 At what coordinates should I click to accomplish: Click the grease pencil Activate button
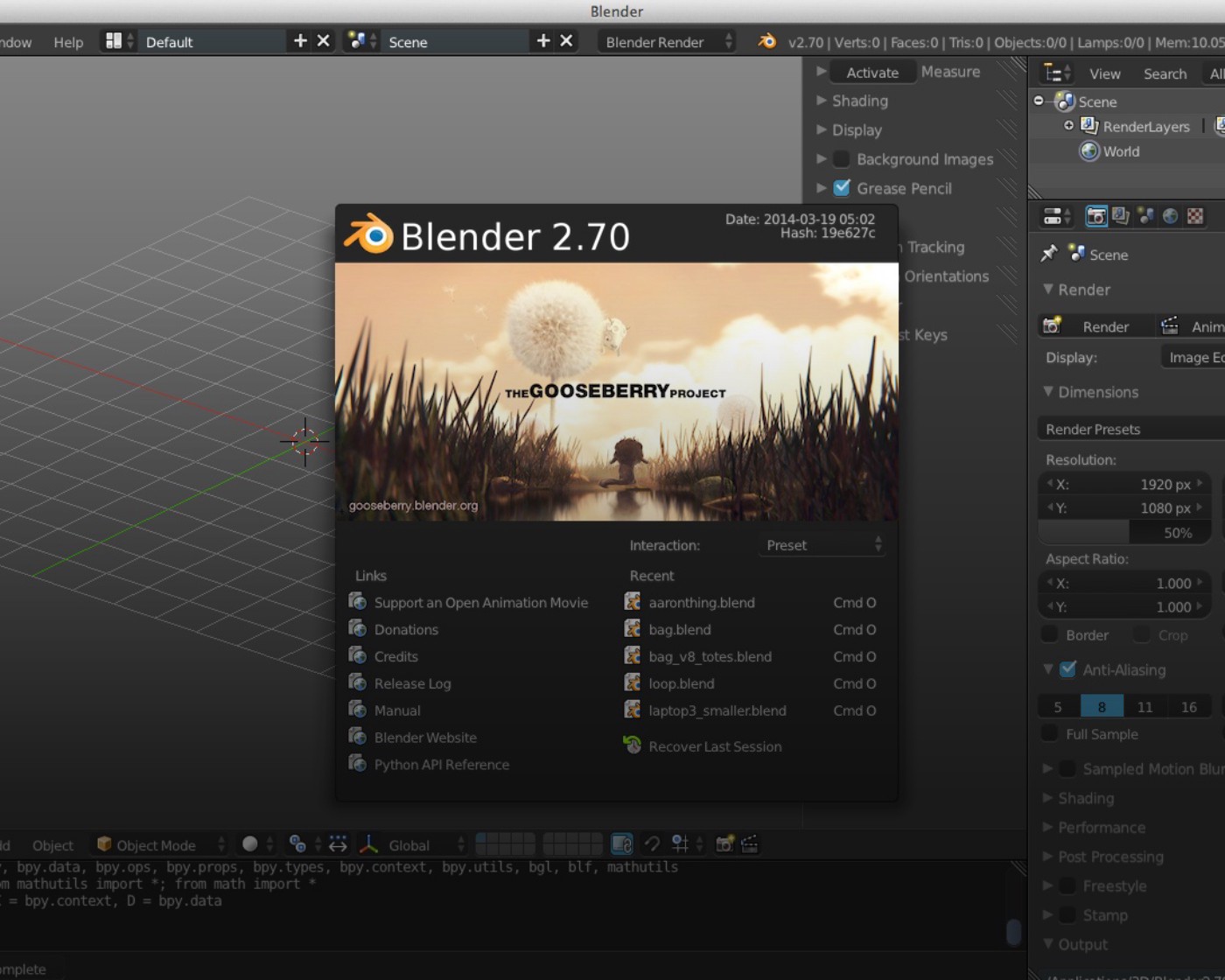click(x=871, y=72)
